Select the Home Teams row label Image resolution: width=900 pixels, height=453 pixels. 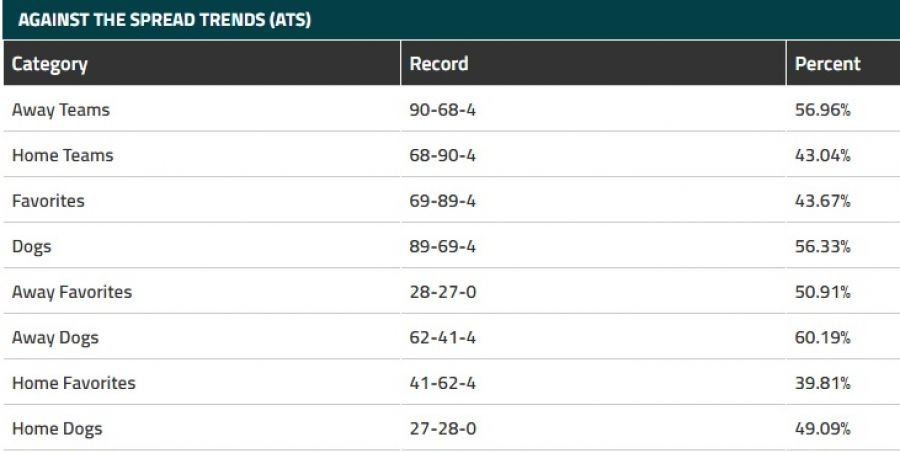[x=63, y=155]
